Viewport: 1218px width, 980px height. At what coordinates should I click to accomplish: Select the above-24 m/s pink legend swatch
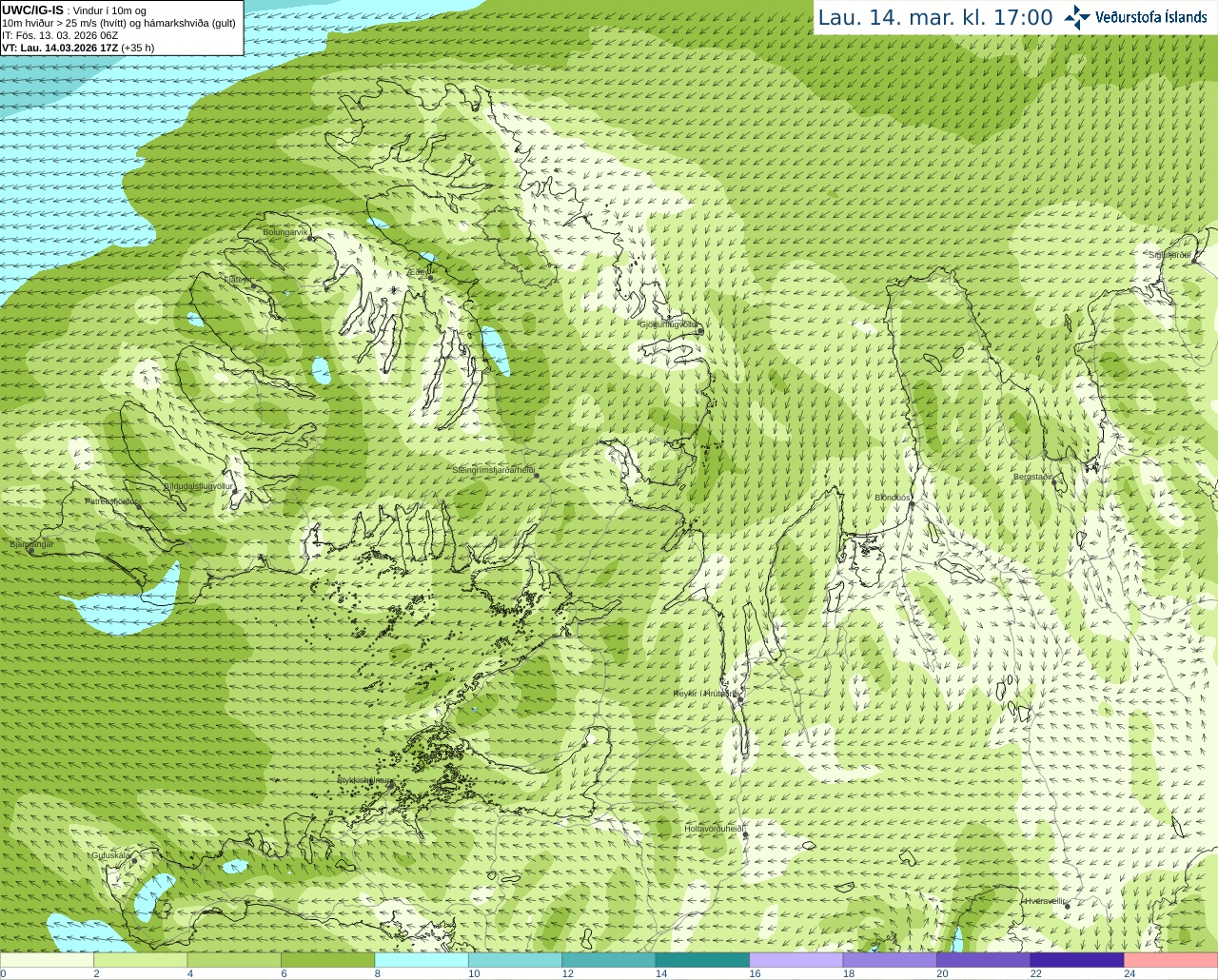[x=1171, y=960]
